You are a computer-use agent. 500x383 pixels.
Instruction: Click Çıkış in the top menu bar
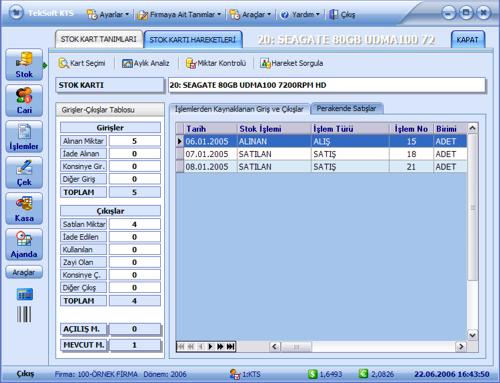pyautogui.click(x=342, y=14)
